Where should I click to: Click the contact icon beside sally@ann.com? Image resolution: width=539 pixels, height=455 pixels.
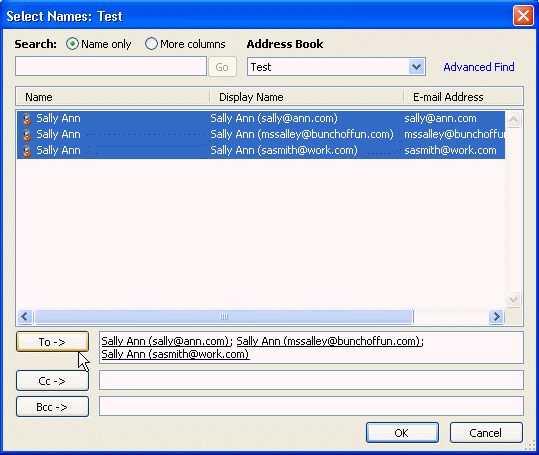27,119
